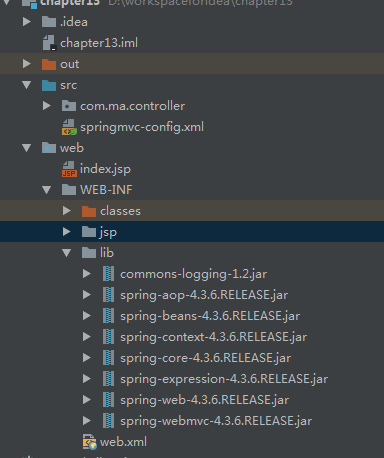Image resolution: width=384 pixels, height=458 pixels.
Task: Click the web folder icon
Action: (x=49, y=148)
